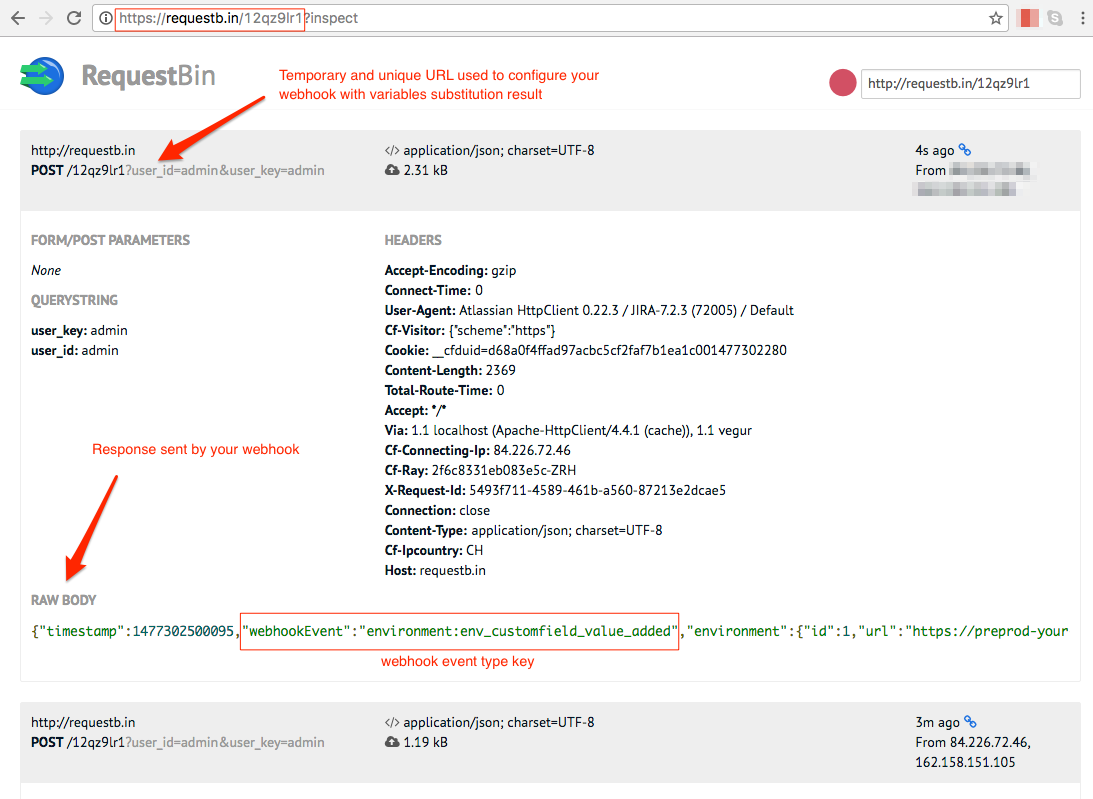The width and height of the screenshot is (1093, 799).
Task: Click the cloud upload icon beside 2.31 kB
Action: (x=392, y=171)
